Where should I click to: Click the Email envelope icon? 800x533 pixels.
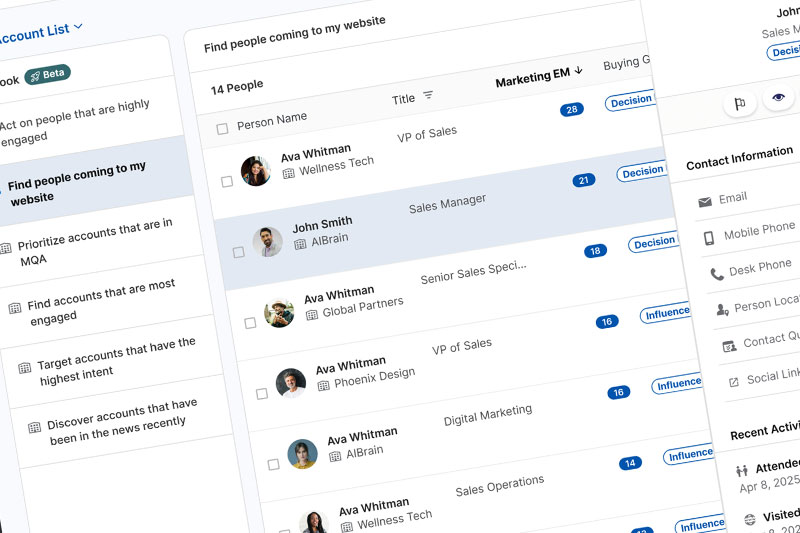pyautogui.click(x=705, y=202)
